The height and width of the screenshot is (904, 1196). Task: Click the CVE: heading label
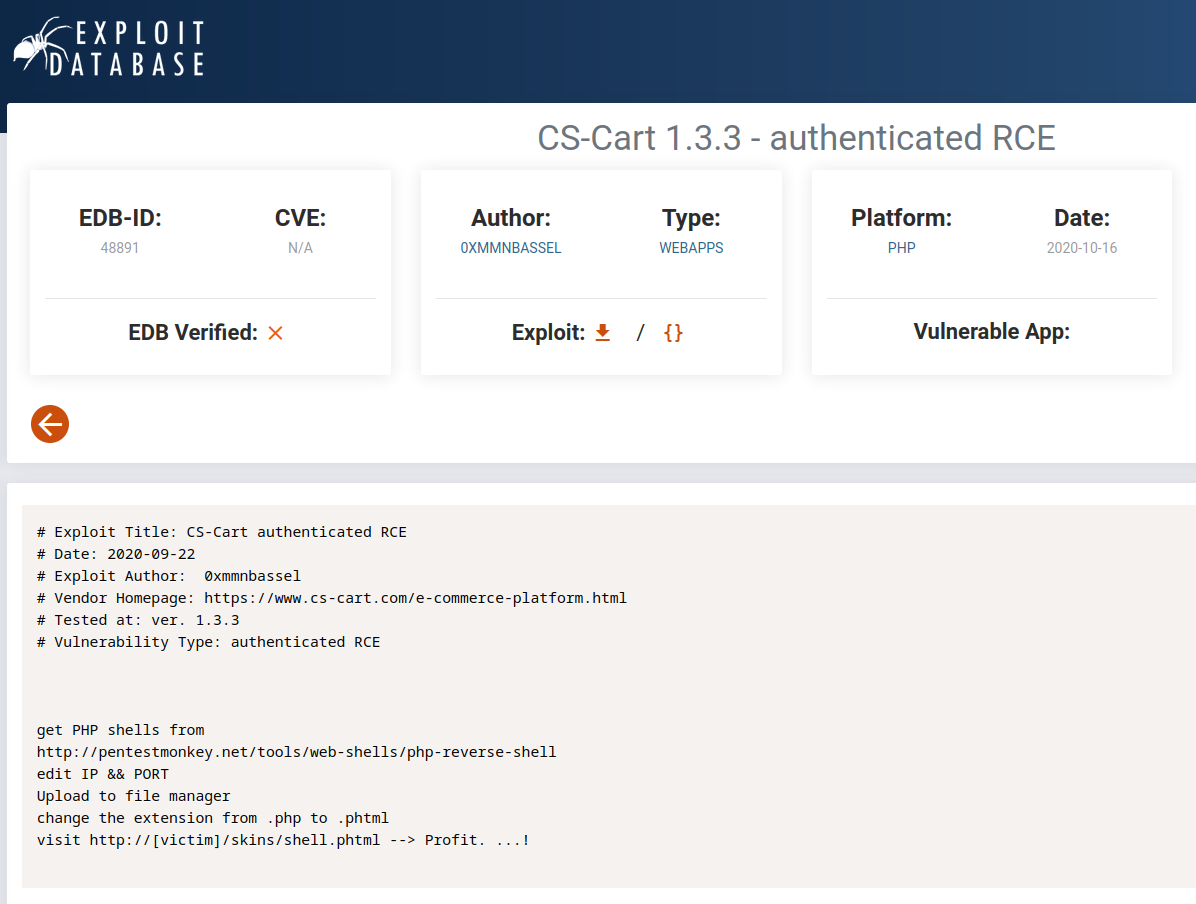300,217
